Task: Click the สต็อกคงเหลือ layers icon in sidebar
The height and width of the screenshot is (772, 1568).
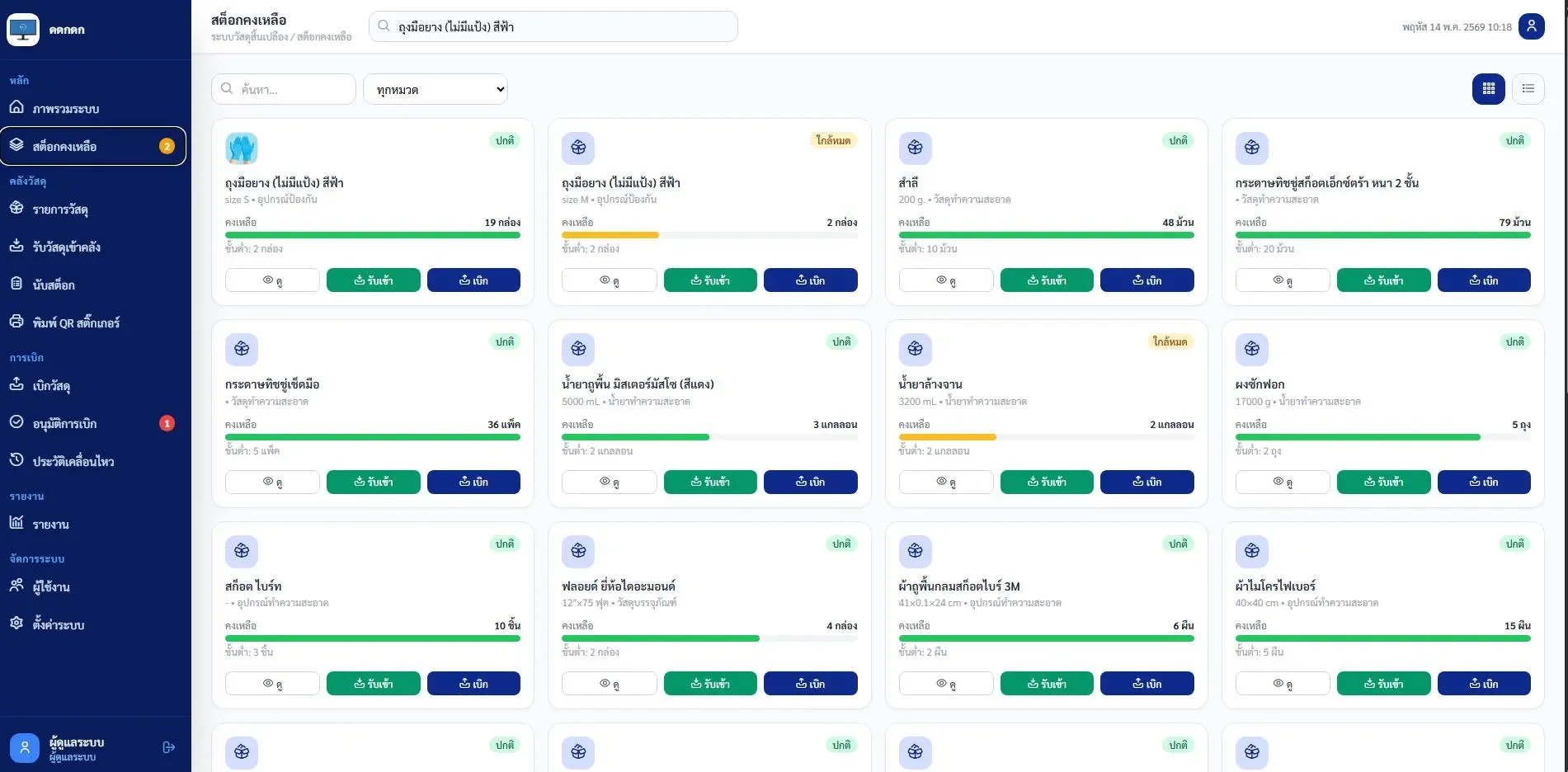Action: coord(16,145)
